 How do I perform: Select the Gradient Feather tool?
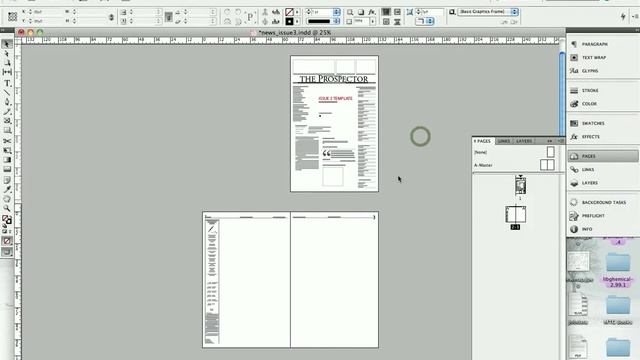coord(7,169)
